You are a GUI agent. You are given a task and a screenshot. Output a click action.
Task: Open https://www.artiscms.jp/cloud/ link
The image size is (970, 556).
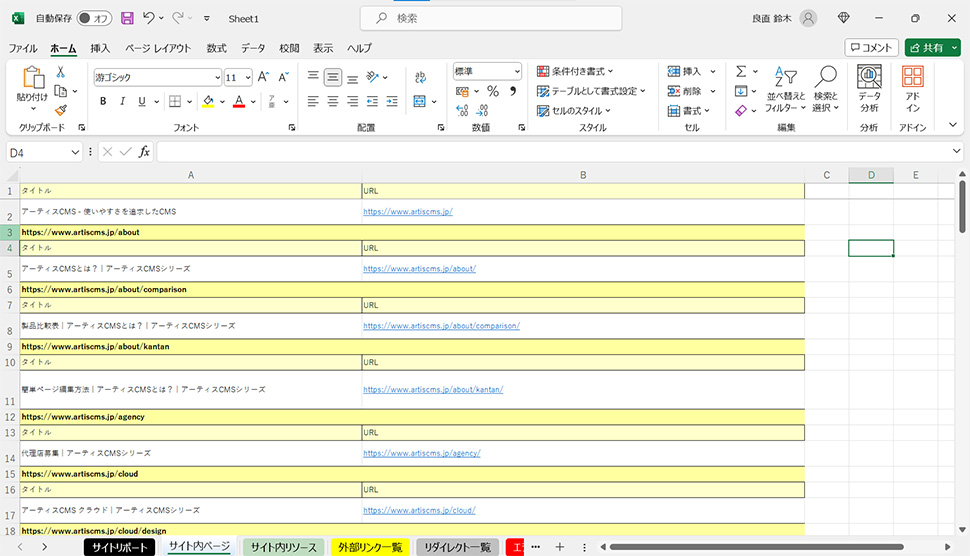[x=419, y=510]
